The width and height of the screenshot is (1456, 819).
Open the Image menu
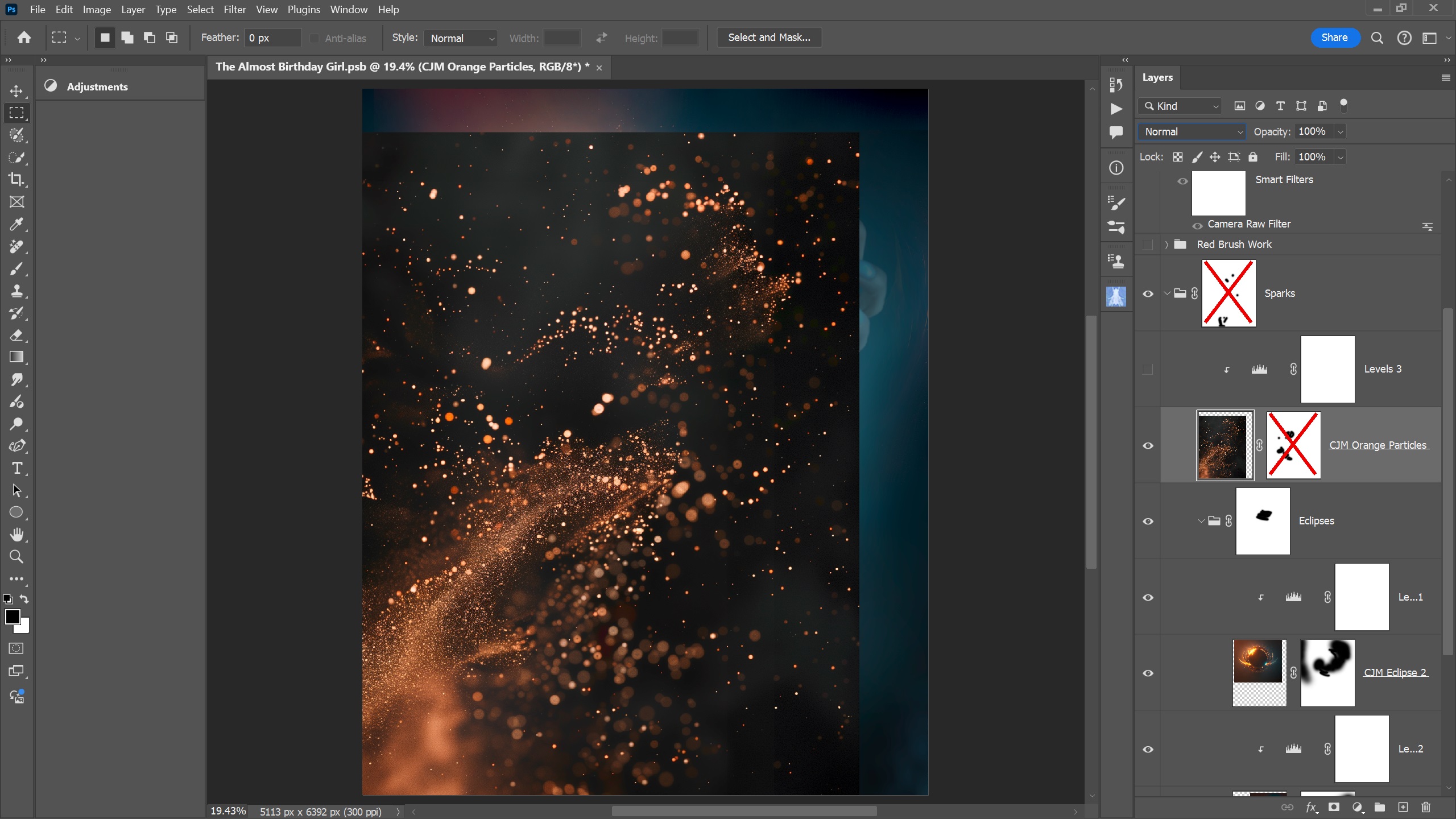pyautogui.click(x=97, y=10)
